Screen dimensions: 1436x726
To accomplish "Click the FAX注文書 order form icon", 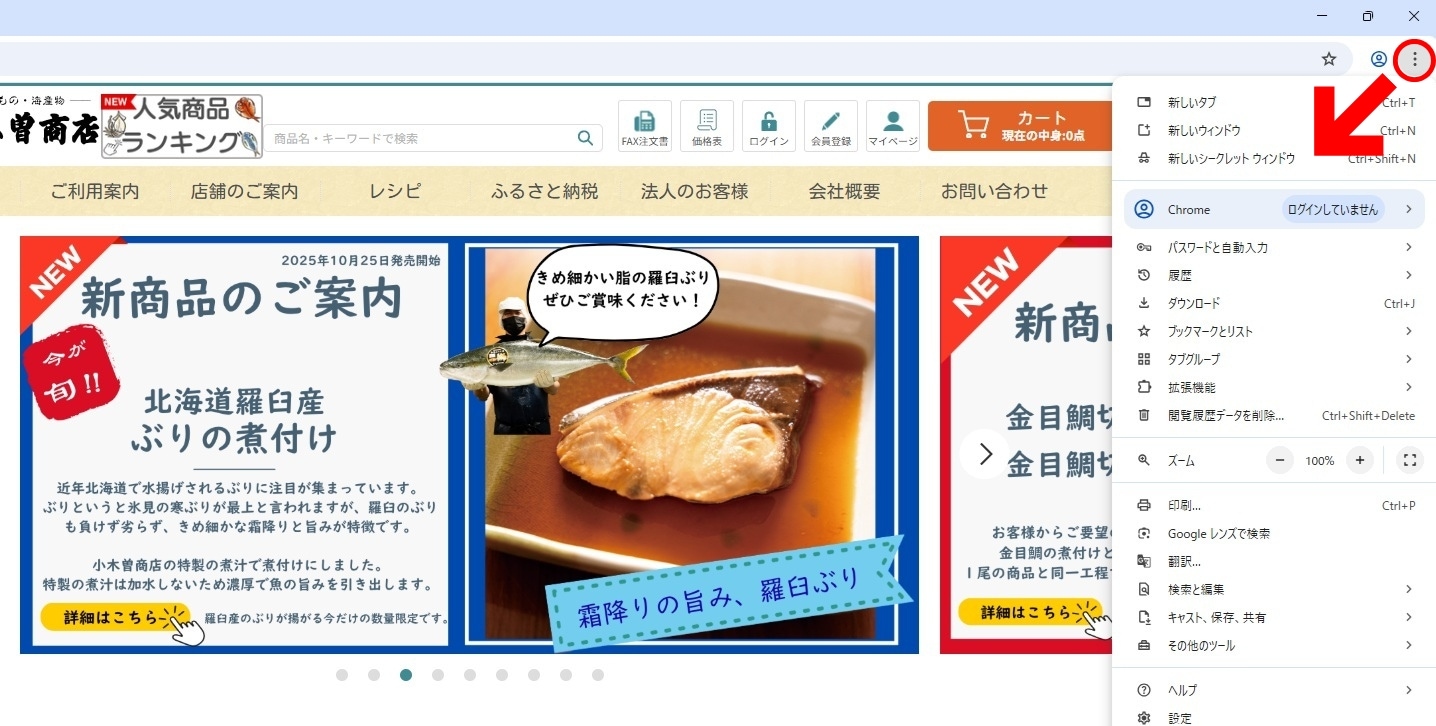I will click(645, 125).
